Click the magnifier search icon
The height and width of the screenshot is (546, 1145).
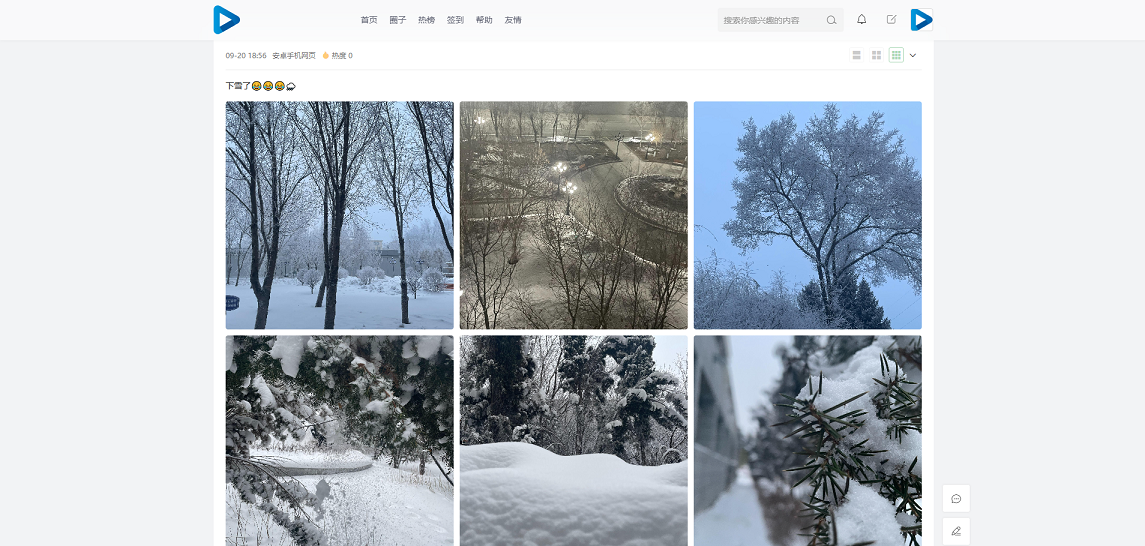tap(831, 20)
